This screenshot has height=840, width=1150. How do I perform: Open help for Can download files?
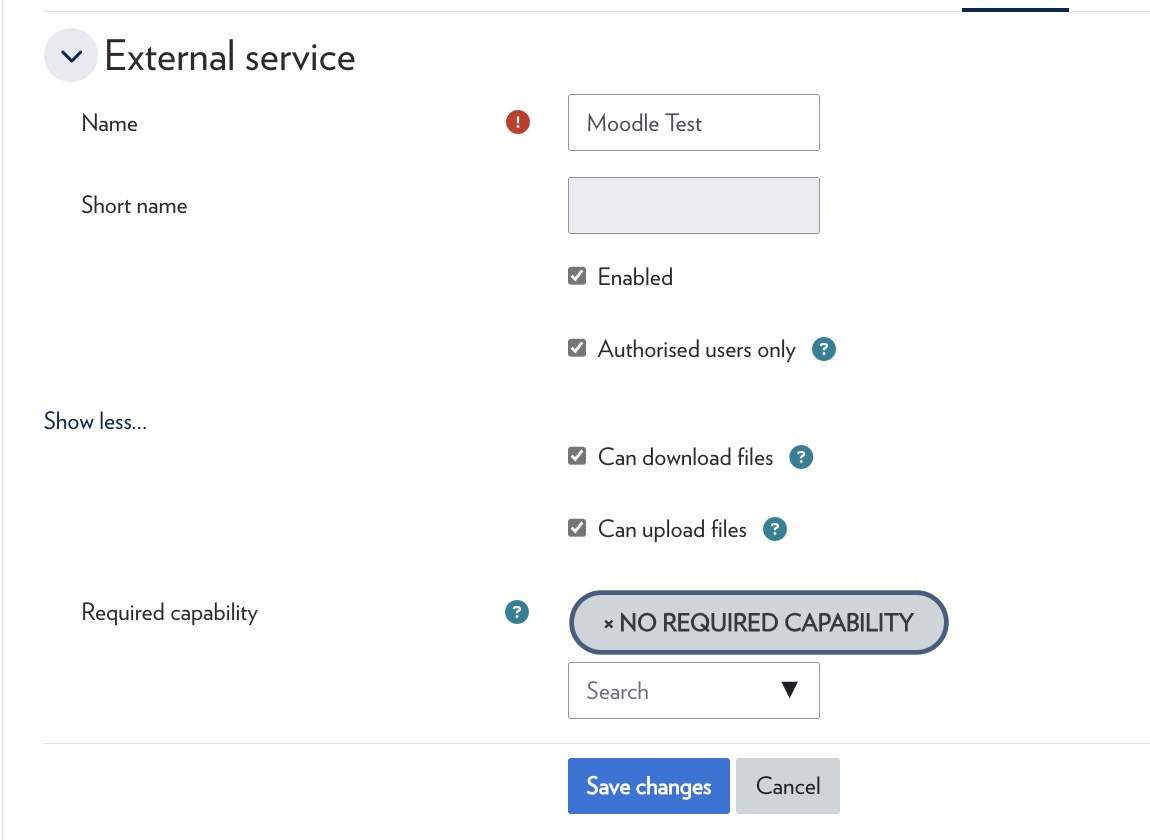(x=801, y=458)
